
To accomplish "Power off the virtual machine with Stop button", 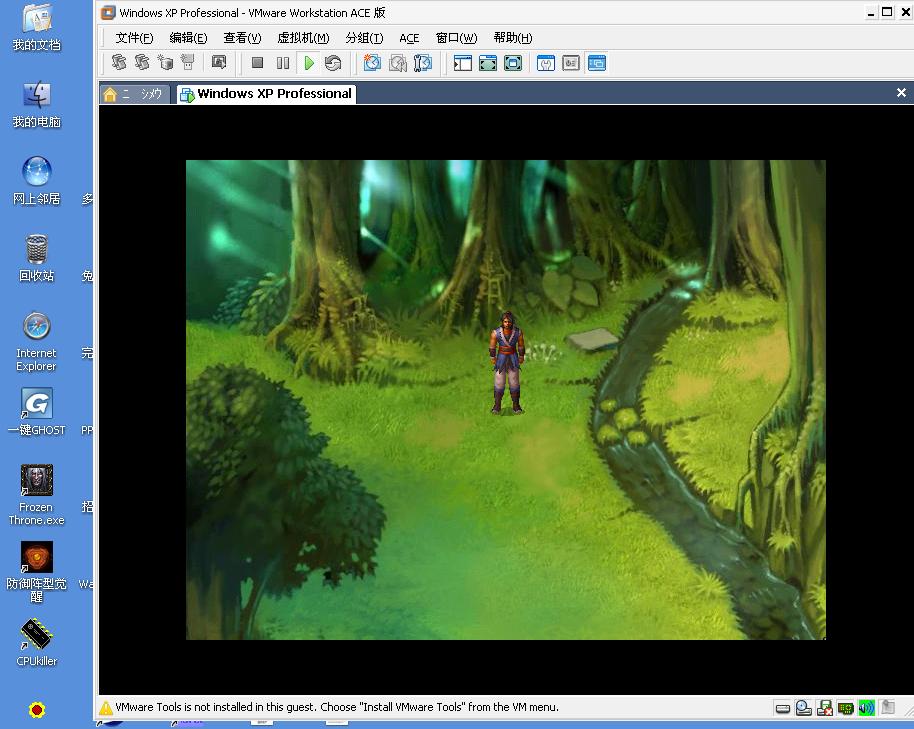I will (x=257, y=63).
